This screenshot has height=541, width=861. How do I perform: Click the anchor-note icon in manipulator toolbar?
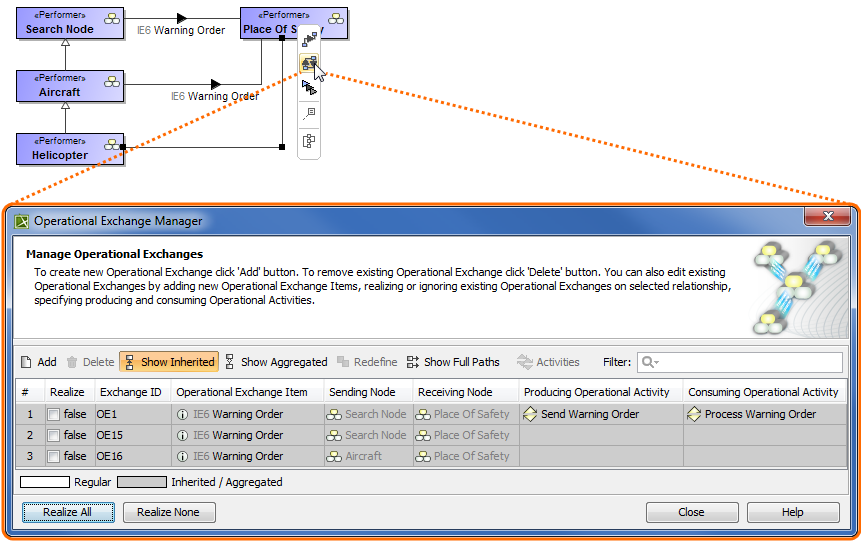point(309,114)
